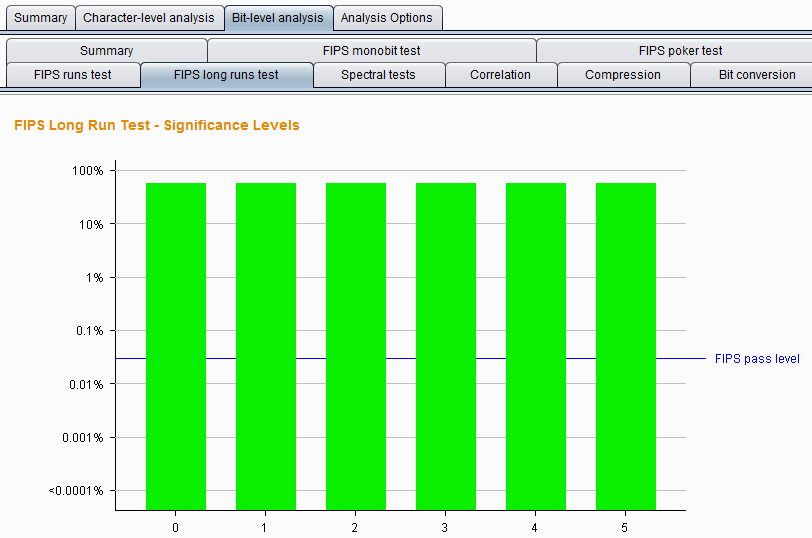Select the Bit-level analysis tab

pos(277,18)
